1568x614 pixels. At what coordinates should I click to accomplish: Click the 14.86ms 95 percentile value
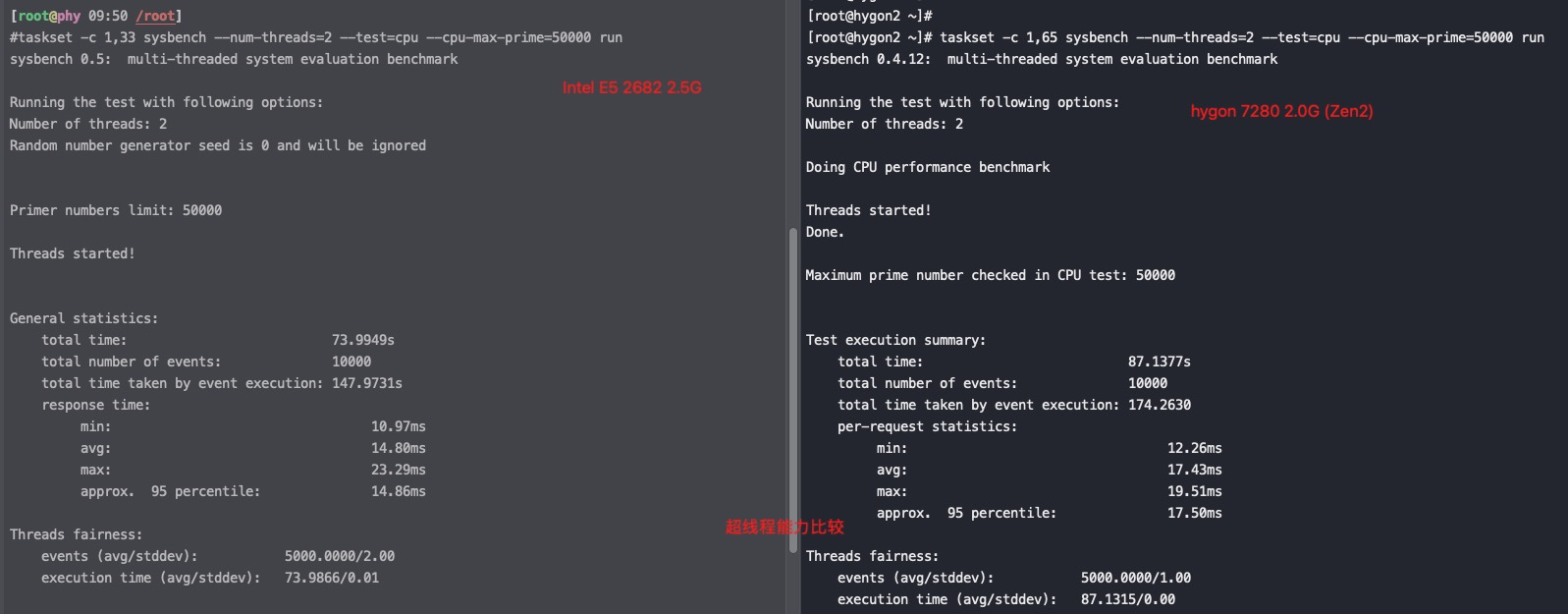tap(399, 491)
